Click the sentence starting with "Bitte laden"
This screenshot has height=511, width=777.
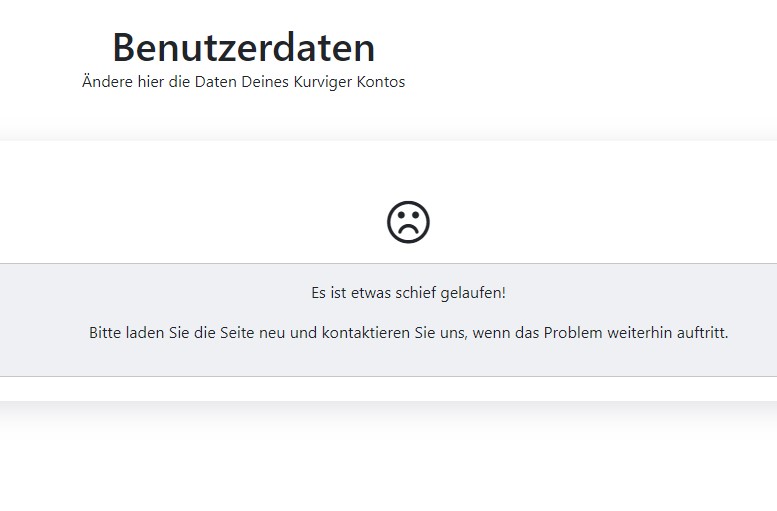[408, 333]
